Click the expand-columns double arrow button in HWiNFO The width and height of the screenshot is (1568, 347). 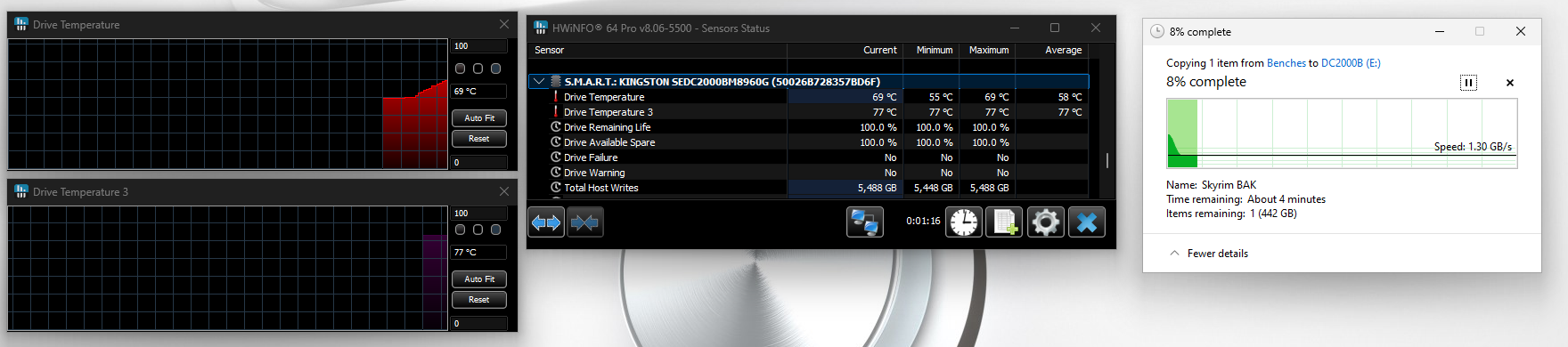546,222
